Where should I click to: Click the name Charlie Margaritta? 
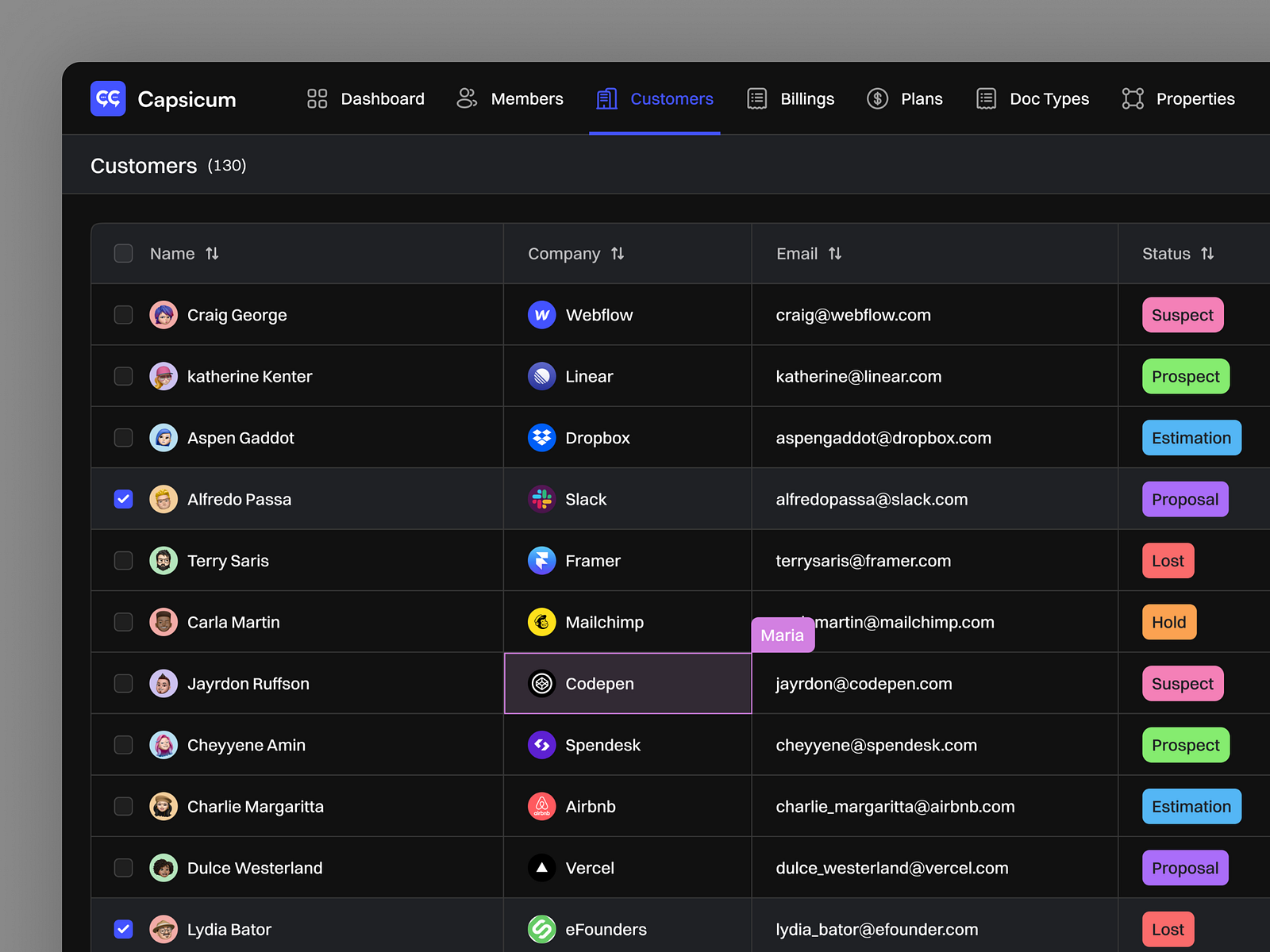[256, 807]
